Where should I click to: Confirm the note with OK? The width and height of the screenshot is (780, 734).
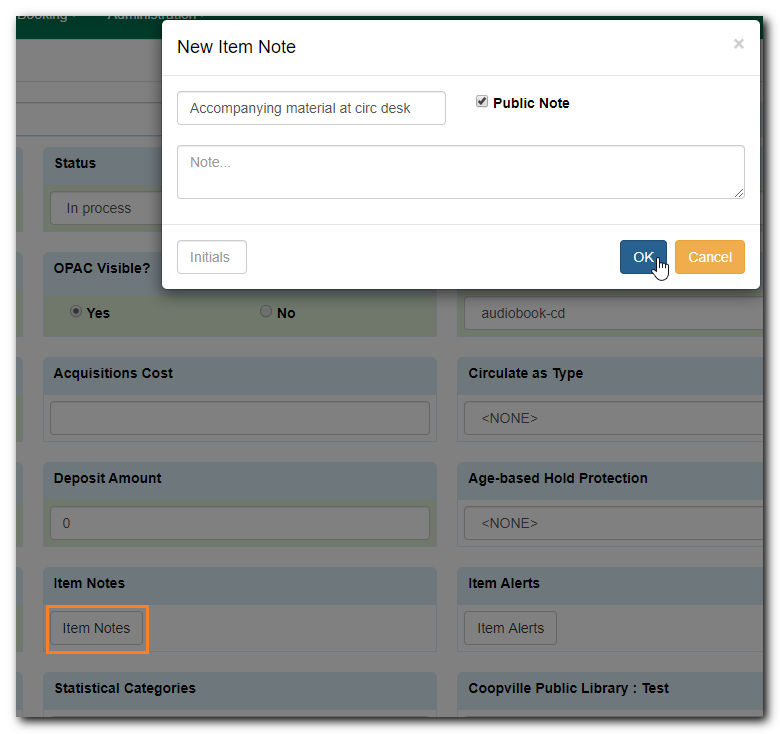tap(643, 257)
